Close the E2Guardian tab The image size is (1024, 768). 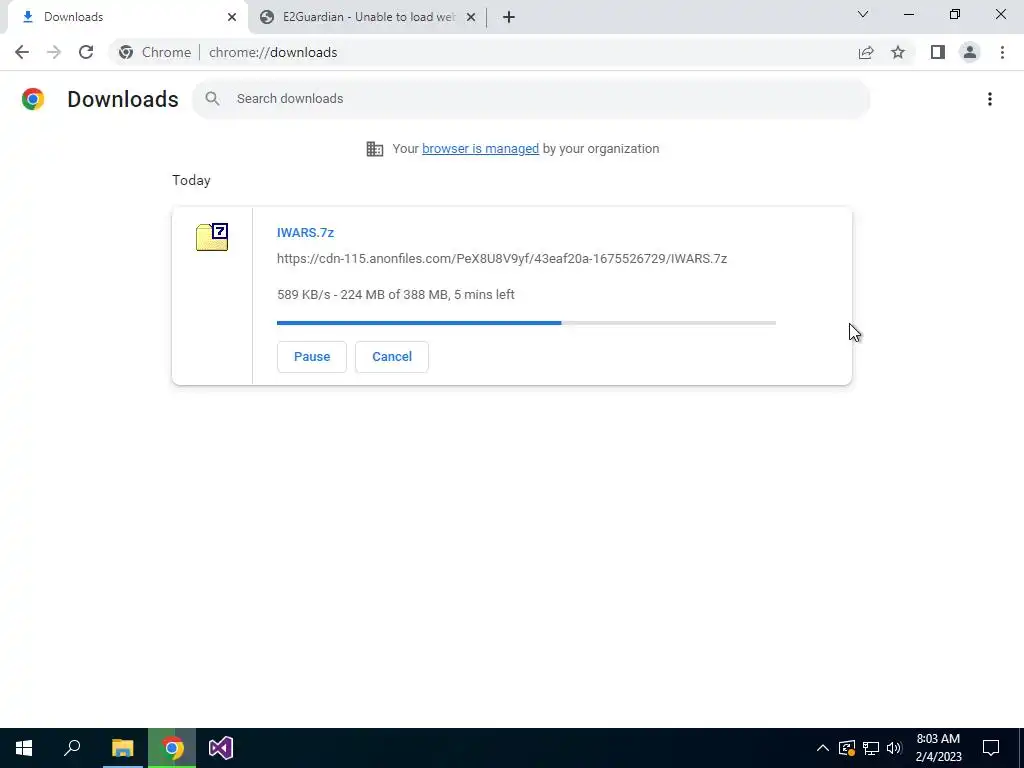(471, 17)
